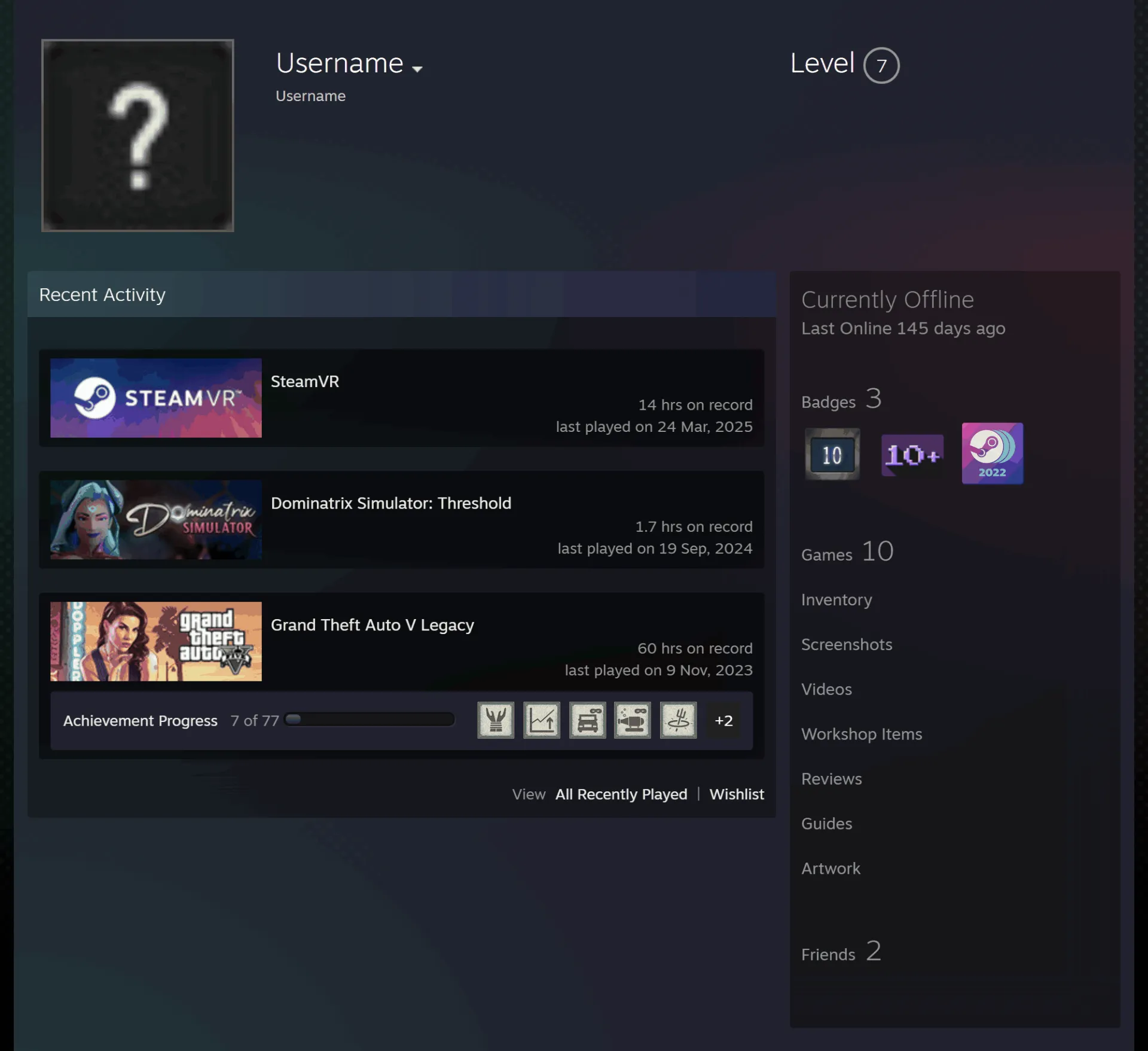Open the Years of Service 10 badge

pyautogui.click(x=832, y=454)
